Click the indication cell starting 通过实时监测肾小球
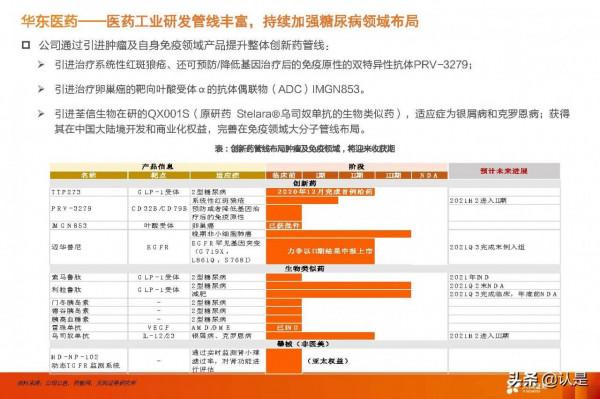600x399 pixels. [x=228, y=361]
